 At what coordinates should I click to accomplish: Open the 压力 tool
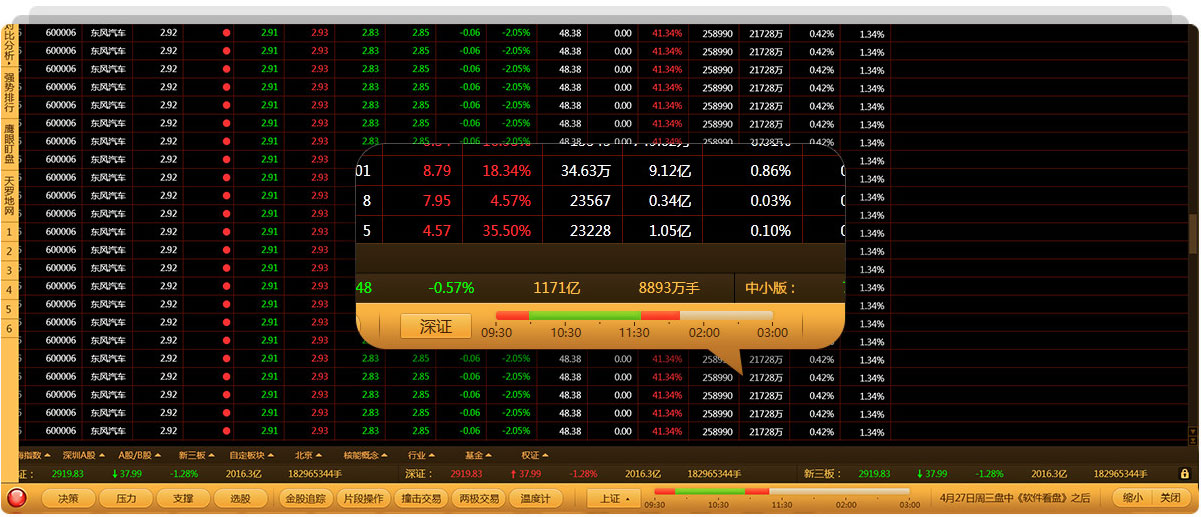126,498
